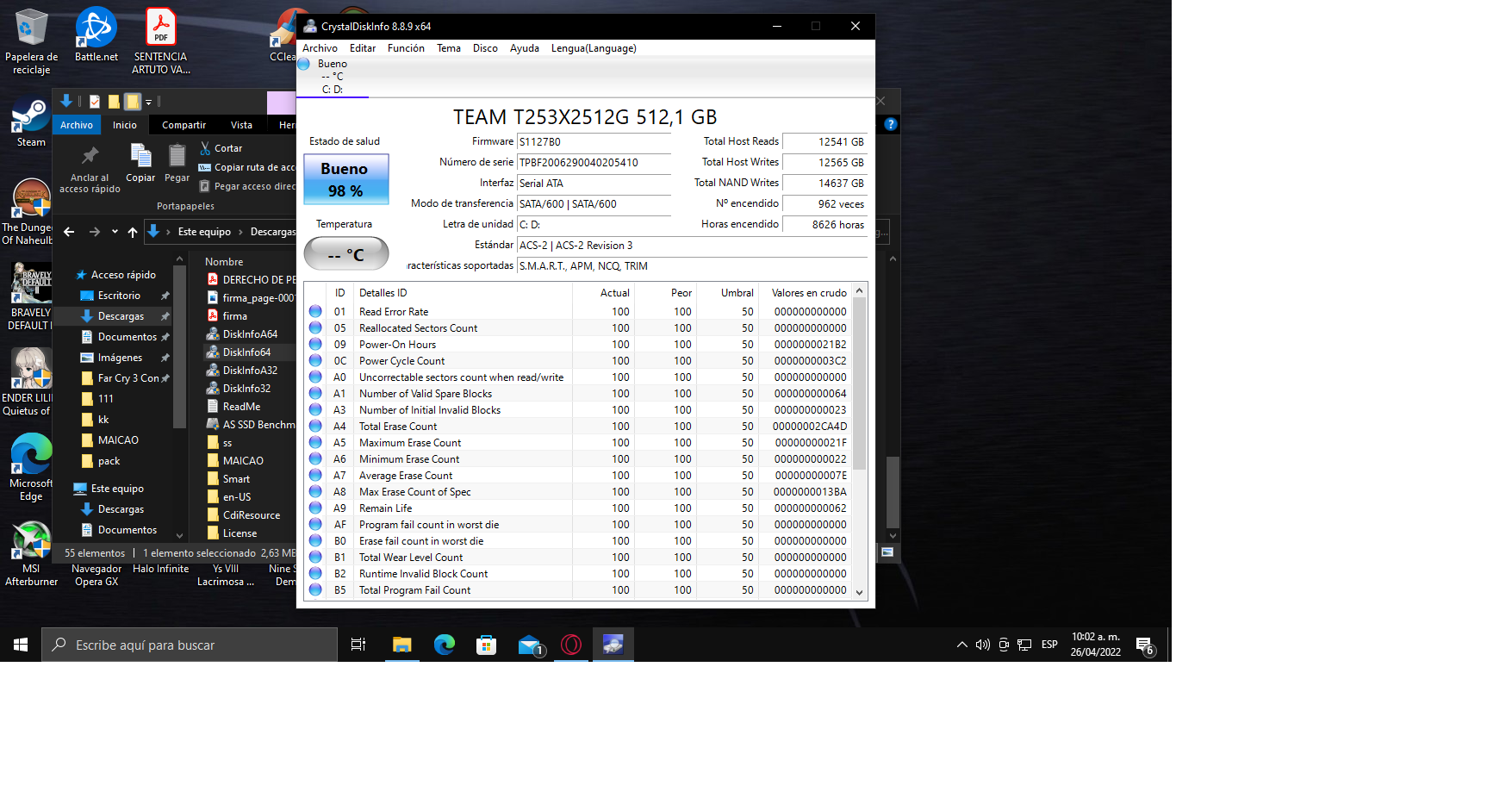Select Documentos under Acceso rápido
Screen dimensions: 1512x804
click(128, 337)
